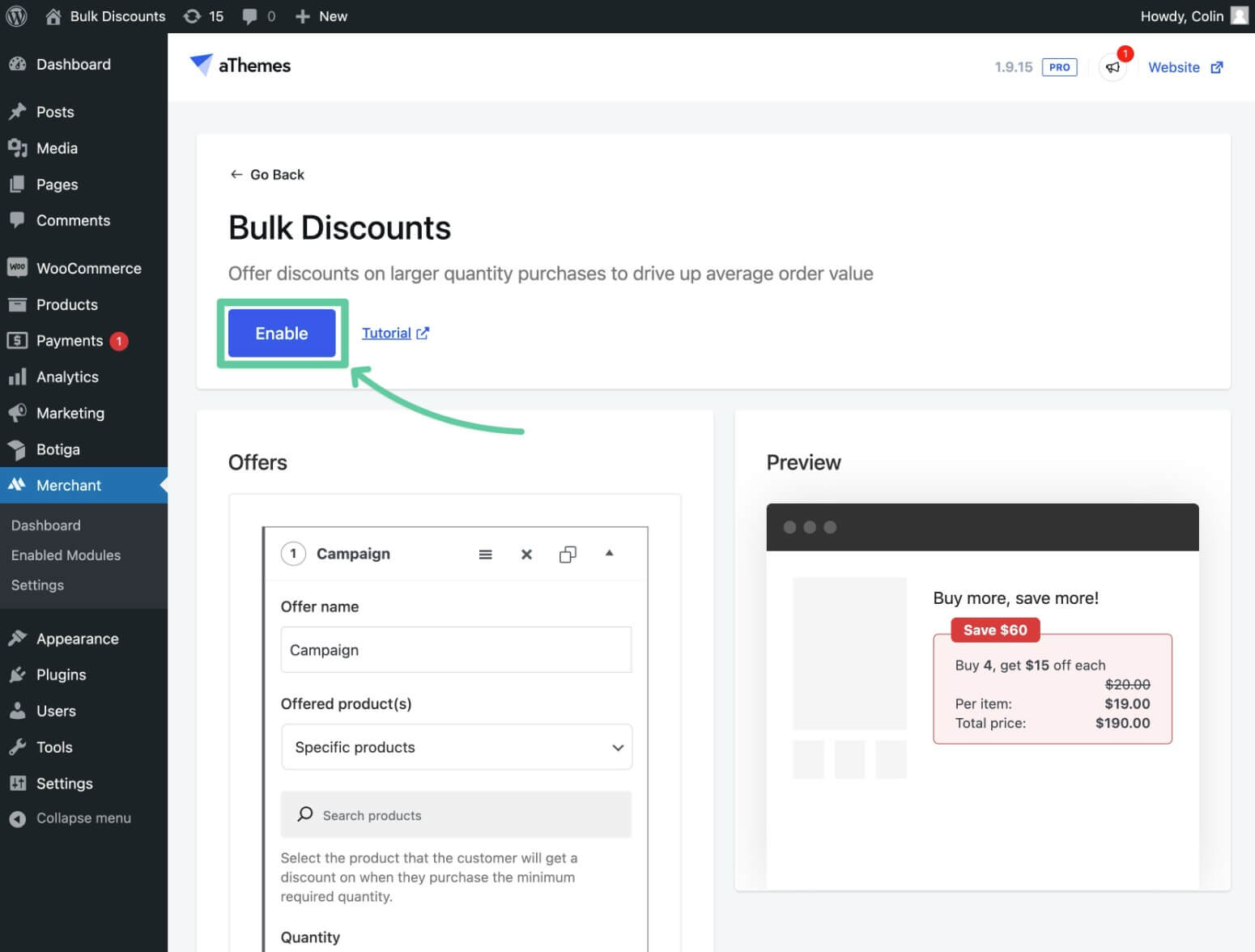Collapse the admin sidebar menu

[84, 818]
